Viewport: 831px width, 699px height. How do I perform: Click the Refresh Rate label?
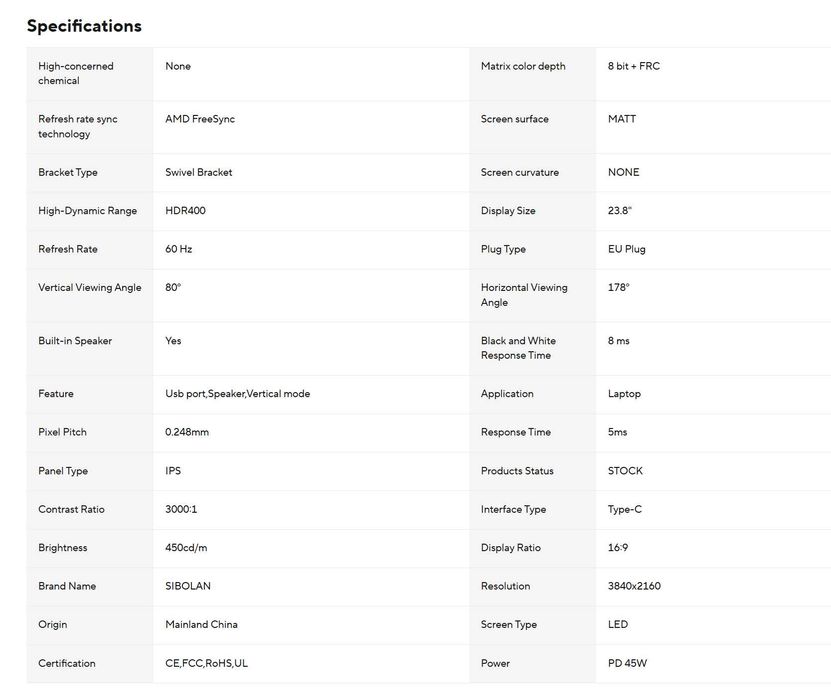[68, 249]
